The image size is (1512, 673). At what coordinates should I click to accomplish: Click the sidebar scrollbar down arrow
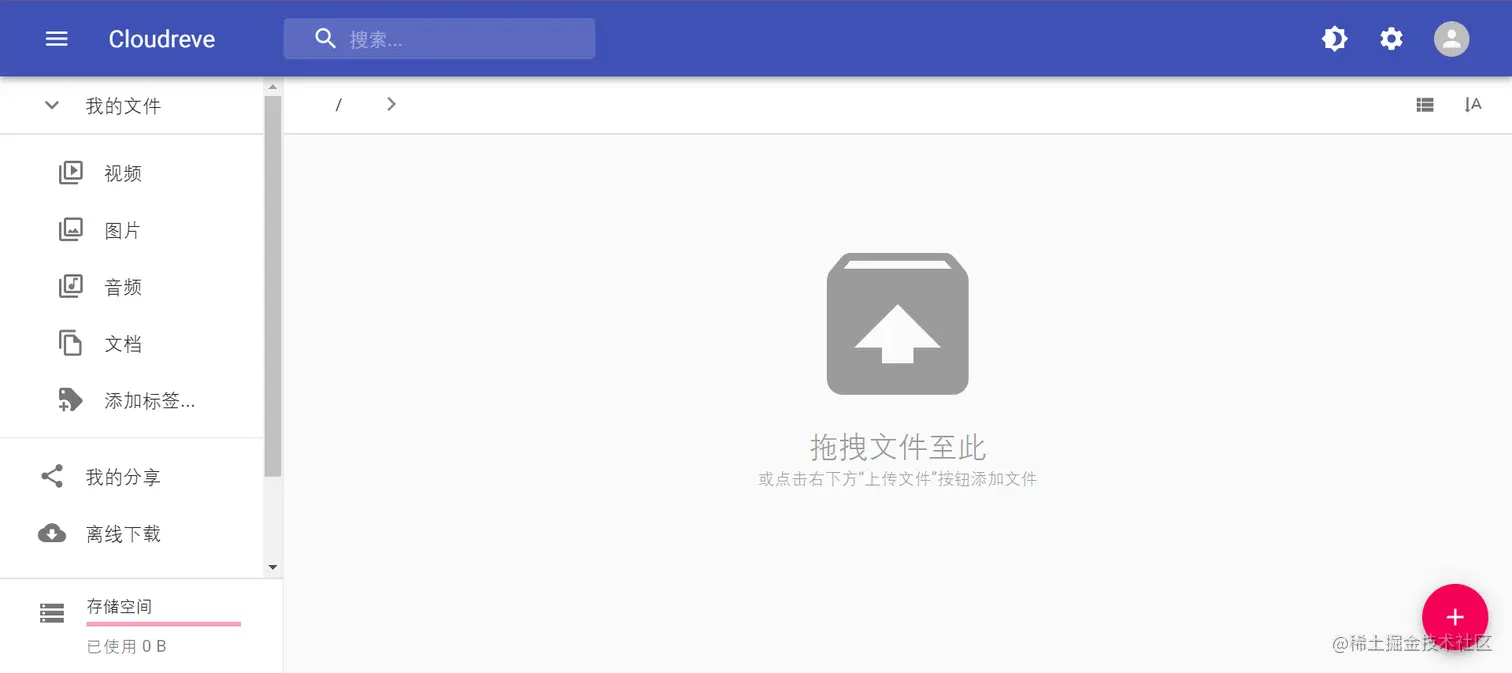[x=273, y=568]
